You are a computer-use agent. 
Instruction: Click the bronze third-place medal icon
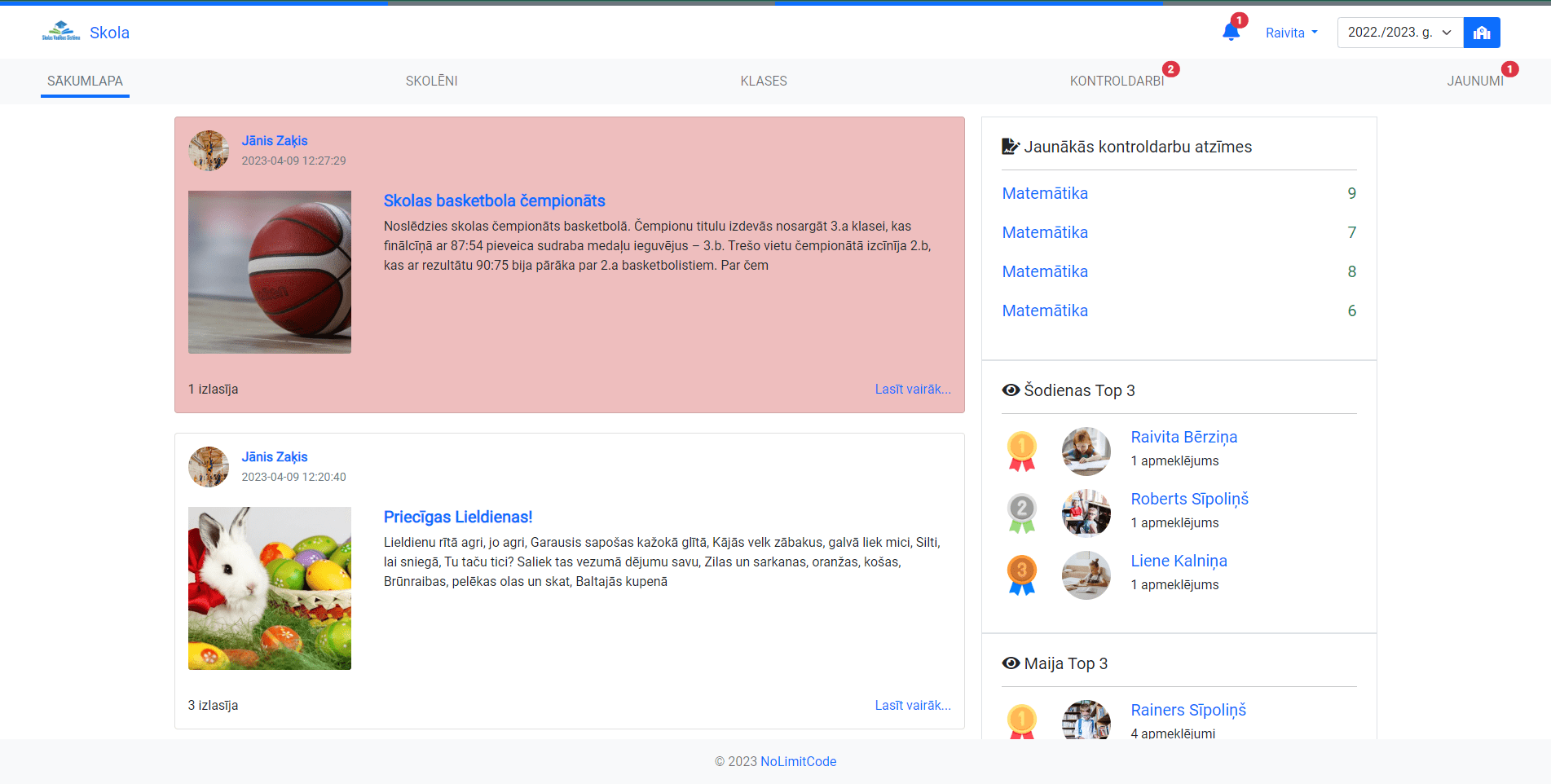tap(1021, 575)
